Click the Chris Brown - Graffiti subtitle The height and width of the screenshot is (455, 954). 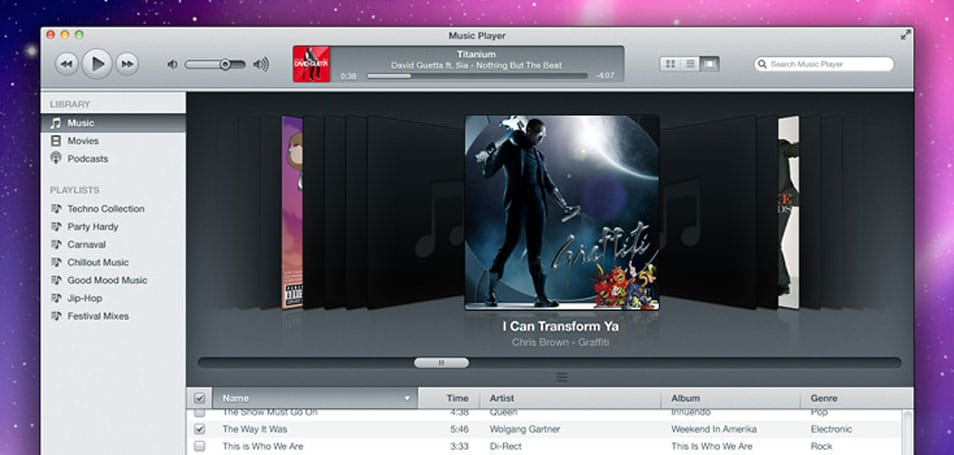coord(560,342)
